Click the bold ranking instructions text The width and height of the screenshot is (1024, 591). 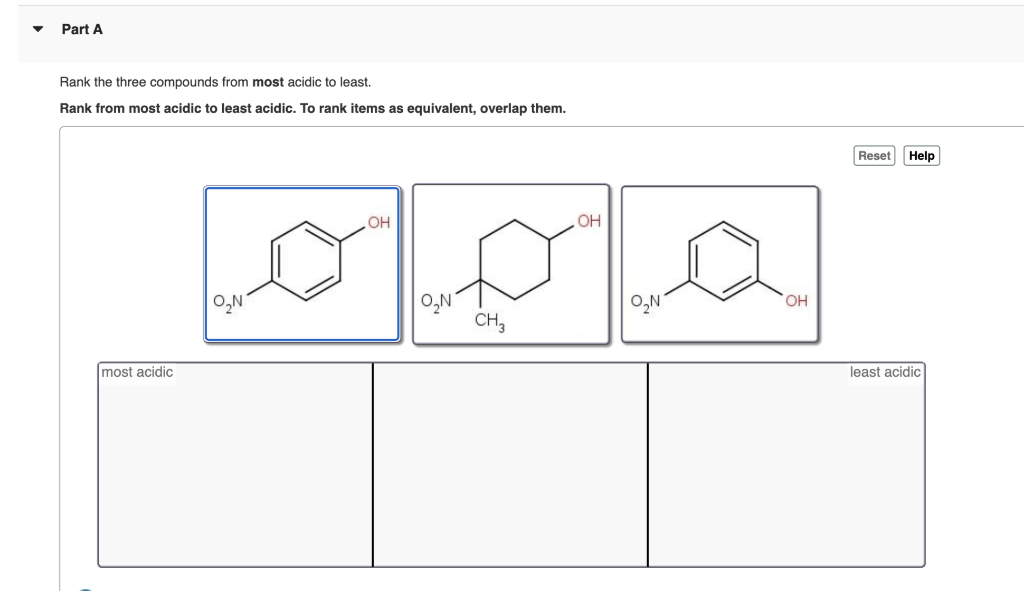point(313,107)
